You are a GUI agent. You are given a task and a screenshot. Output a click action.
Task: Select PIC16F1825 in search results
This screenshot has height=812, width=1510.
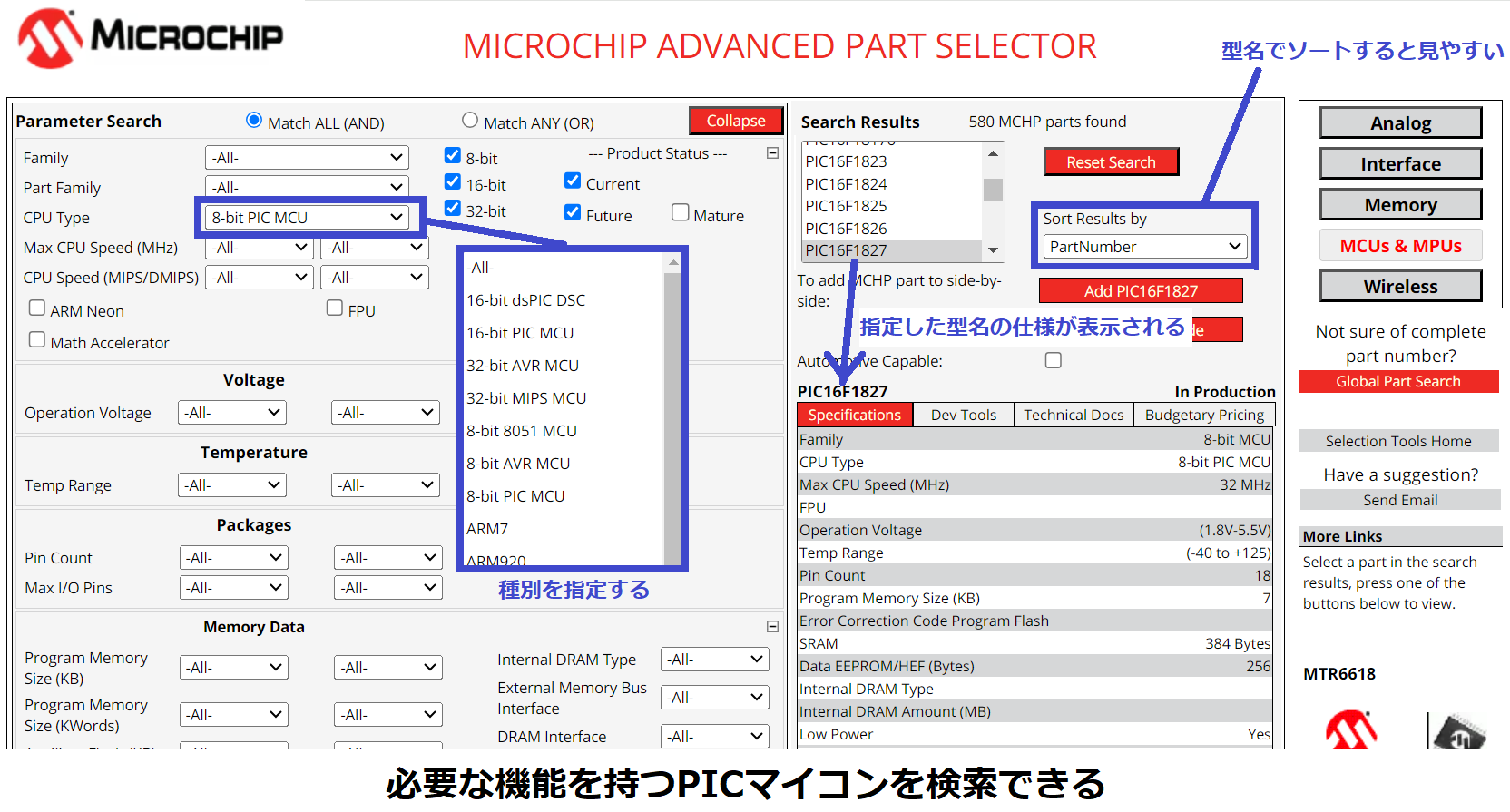pos(846,206)
